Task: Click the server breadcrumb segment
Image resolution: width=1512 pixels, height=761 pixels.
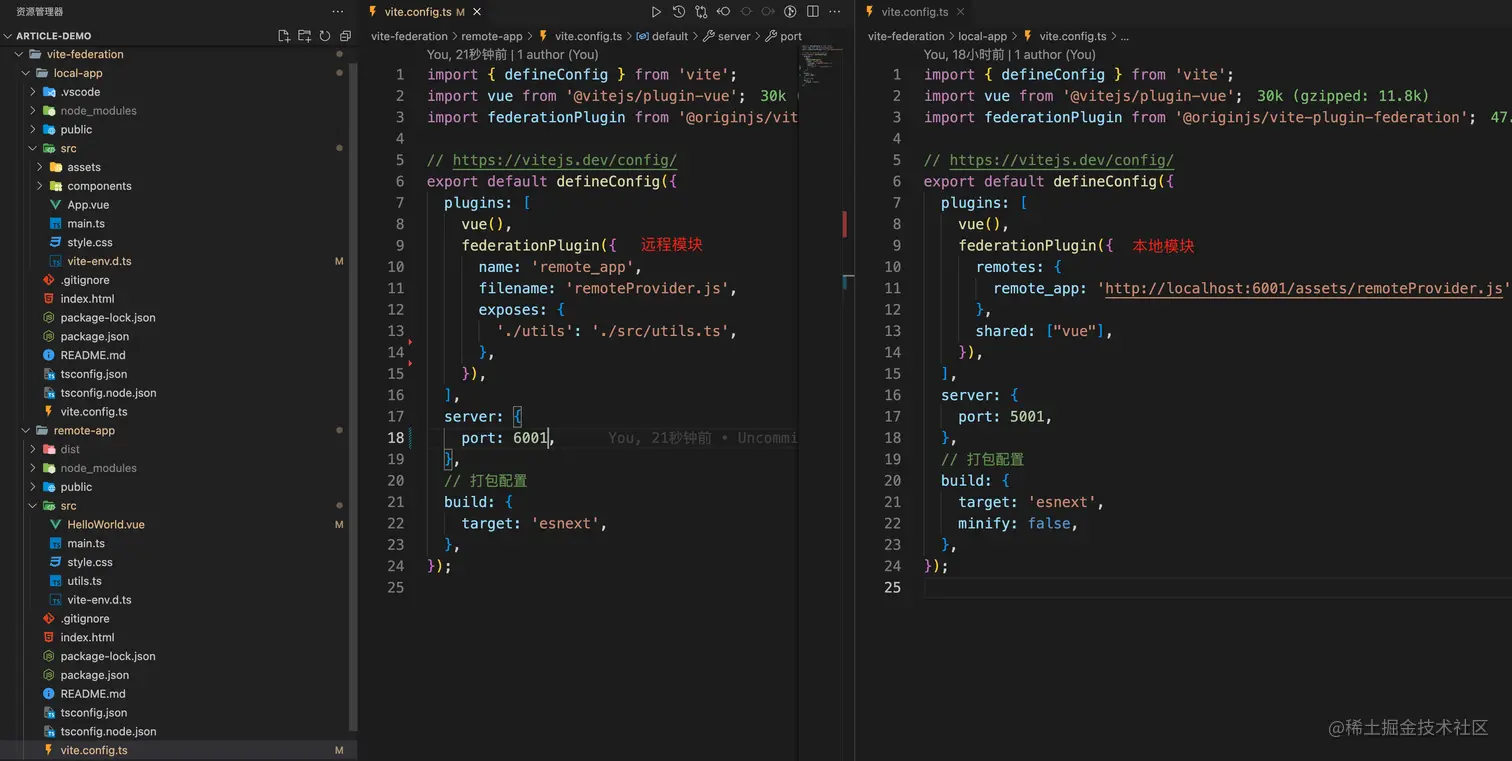Action: [727, 36]
